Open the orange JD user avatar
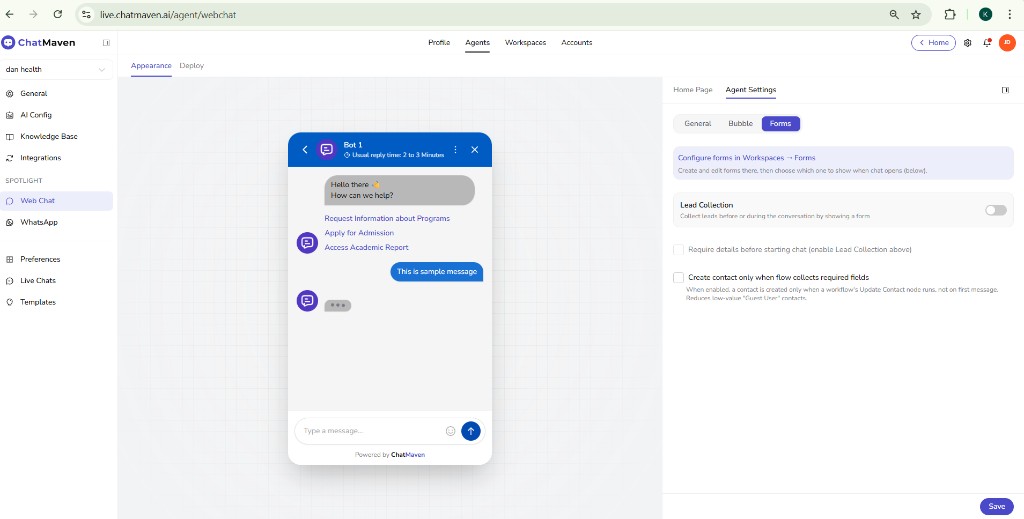1024x519 pixels. click(1007, 42)
